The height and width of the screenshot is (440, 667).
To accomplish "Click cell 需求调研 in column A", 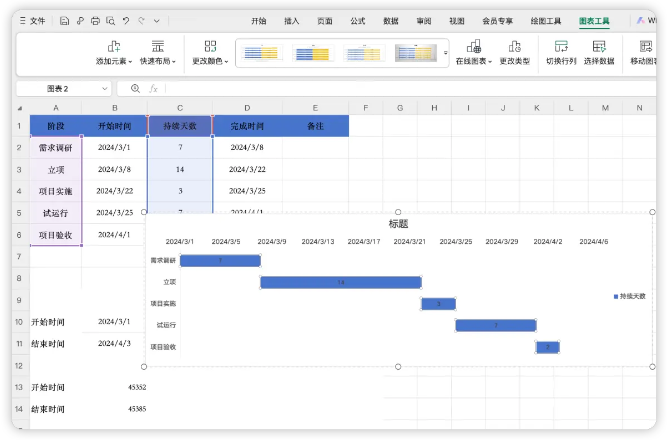I will [x=56, y=148].
